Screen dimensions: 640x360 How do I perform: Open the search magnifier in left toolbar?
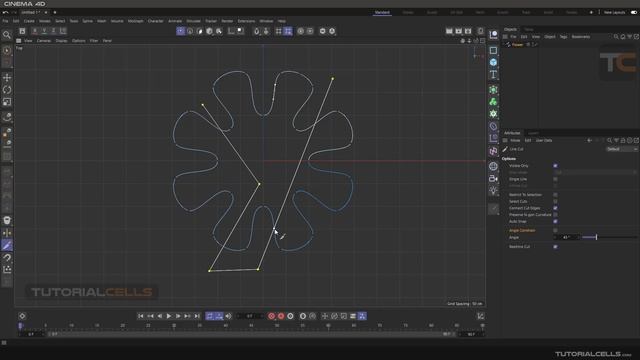point(7,35)
